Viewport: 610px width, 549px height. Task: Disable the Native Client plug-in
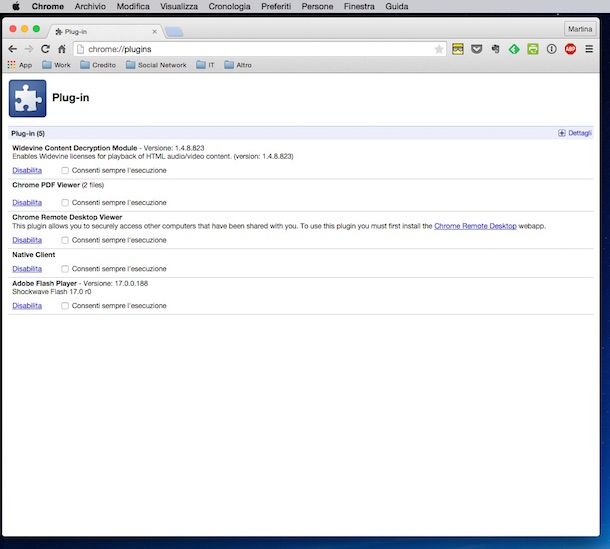27,269
